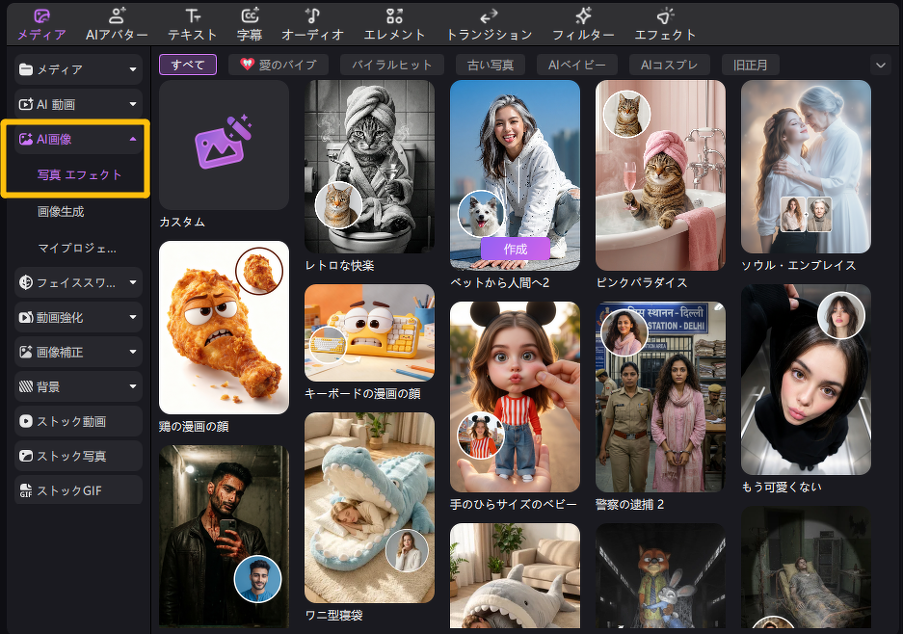Open the フィルター icon
The height and width of the screenshot is (634, 904).
[584, 17]
